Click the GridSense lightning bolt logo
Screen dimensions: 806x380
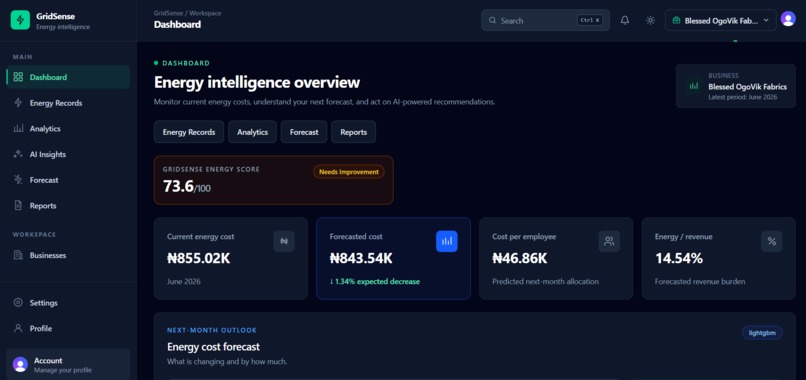[21, 20]
